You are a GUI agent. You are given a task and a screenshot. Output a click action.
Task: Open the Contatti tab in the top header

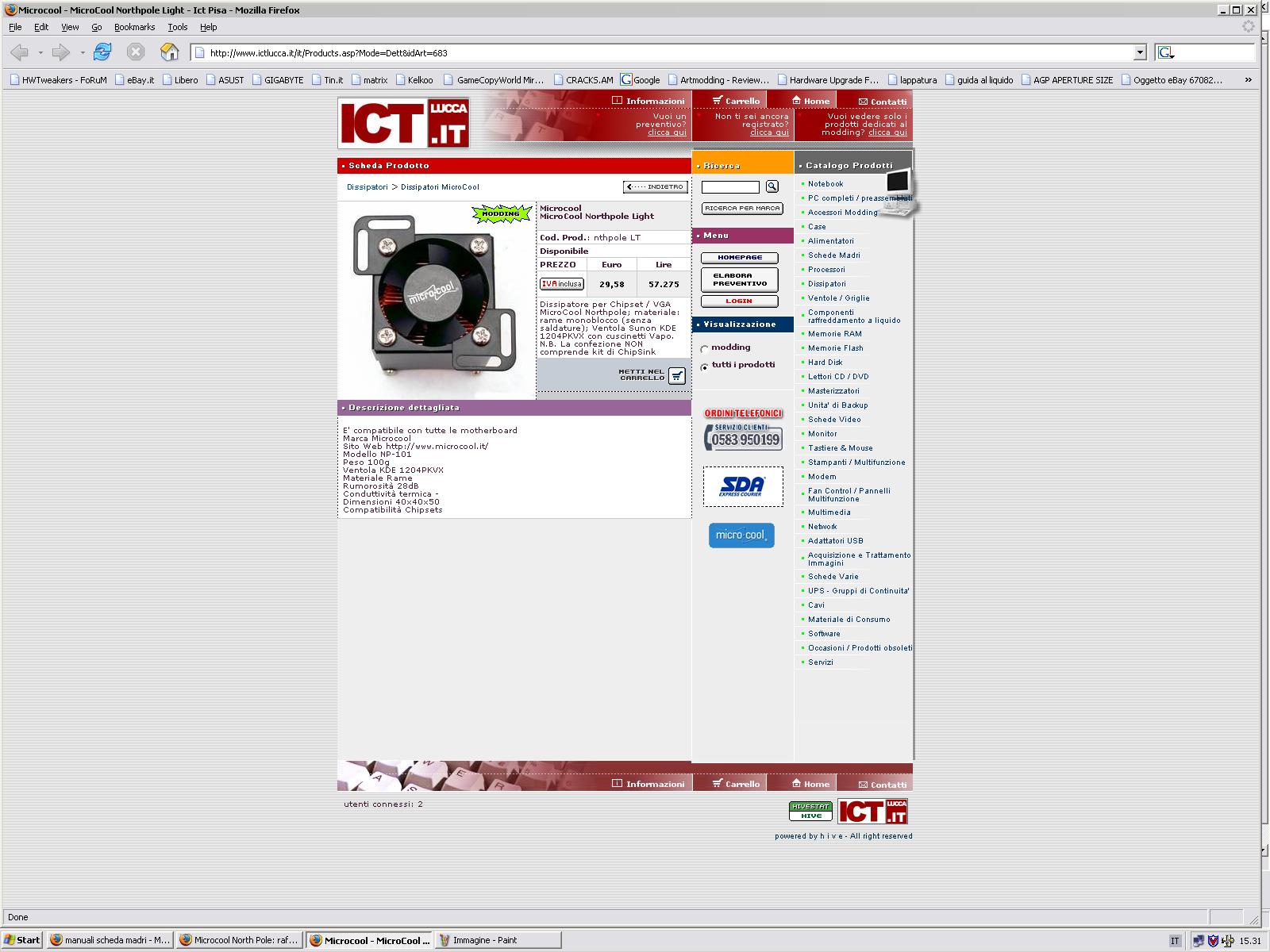click(883, 102)
